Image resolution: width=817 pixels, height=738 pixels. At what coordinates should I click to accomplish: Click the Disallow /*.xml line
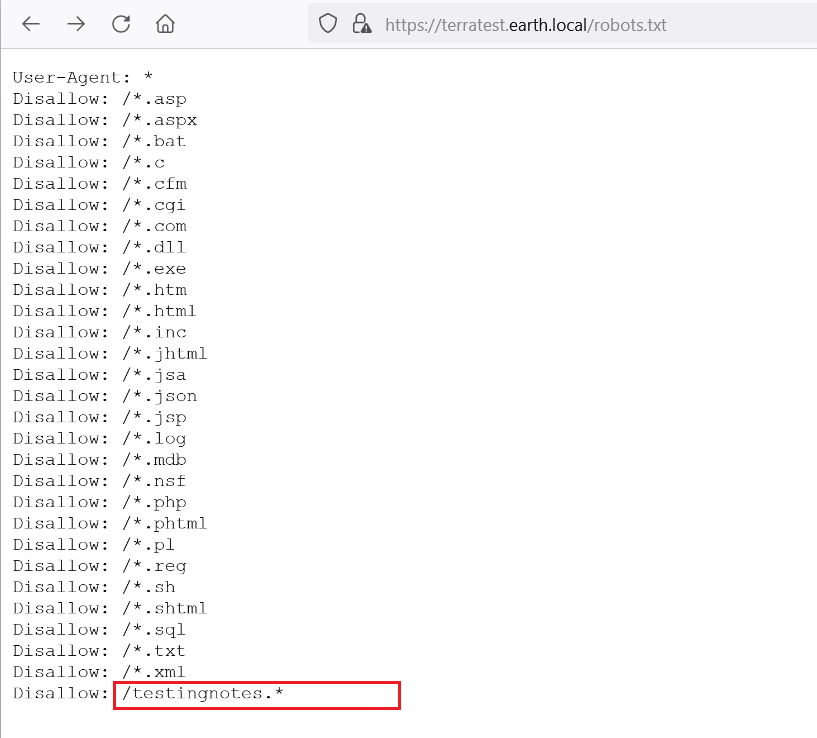tap(99, 672)
